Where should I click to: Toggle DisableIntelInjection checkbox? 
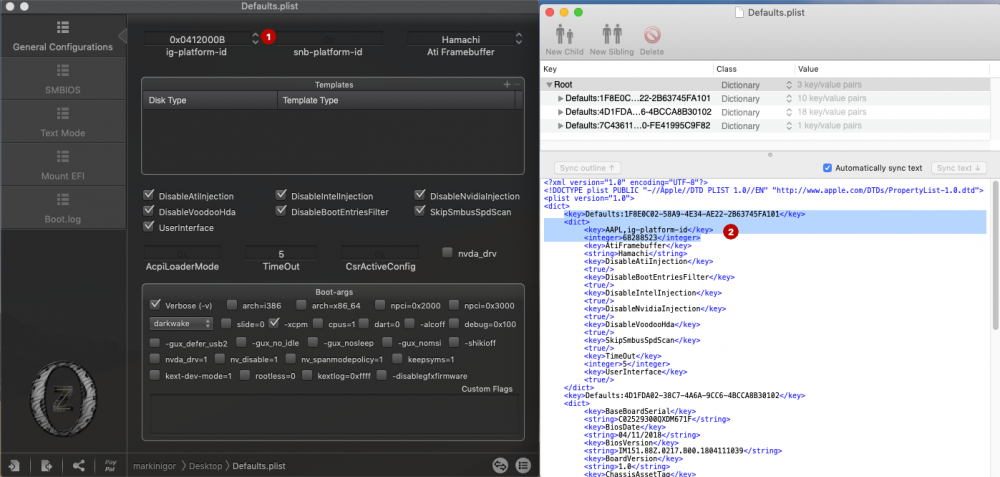tap(281, 195)
